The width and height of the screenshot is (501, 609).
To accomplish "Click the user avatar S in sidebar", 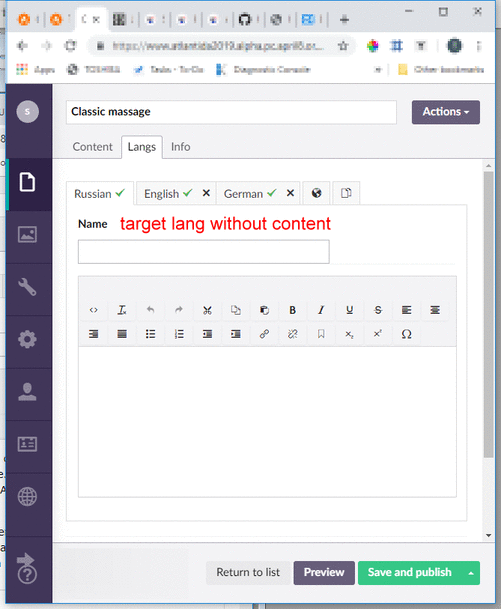I will tap(28, 111).
